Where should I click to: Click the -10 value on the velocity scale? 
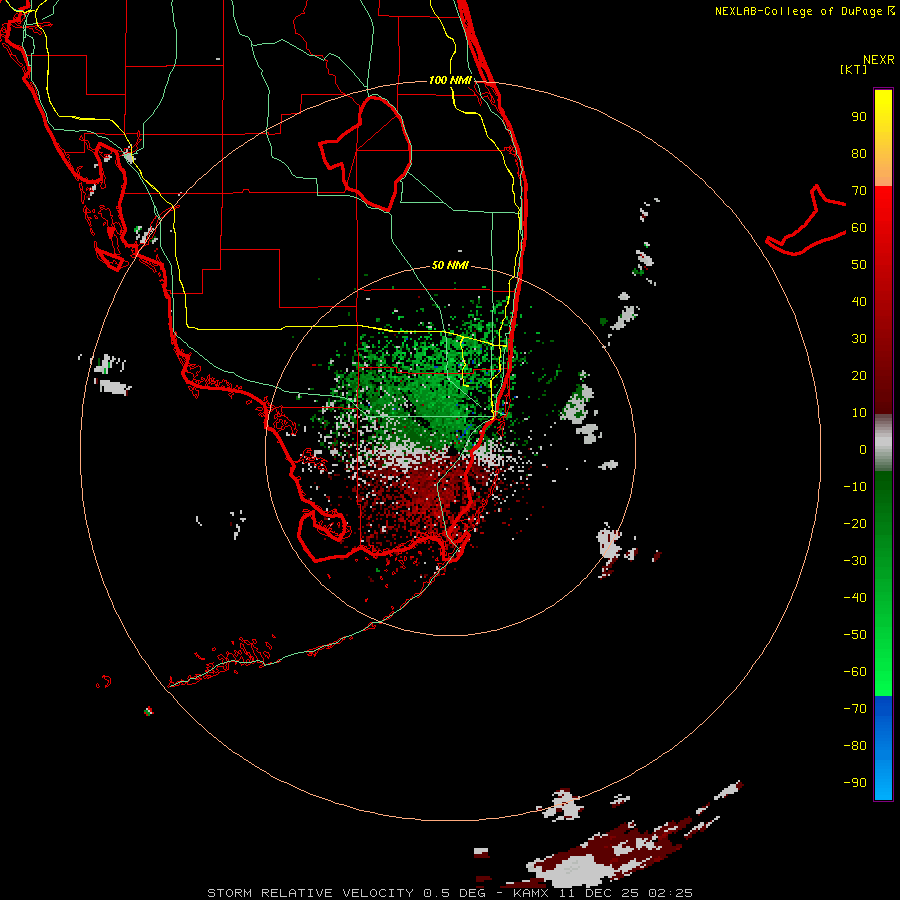coord(855,487)
